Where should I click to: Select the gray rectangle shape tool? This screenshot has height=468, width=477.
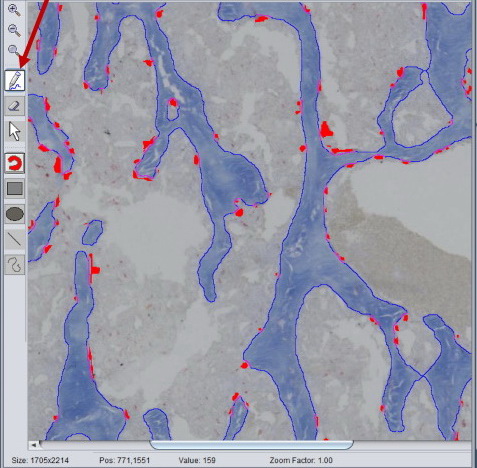click(15, 189)
